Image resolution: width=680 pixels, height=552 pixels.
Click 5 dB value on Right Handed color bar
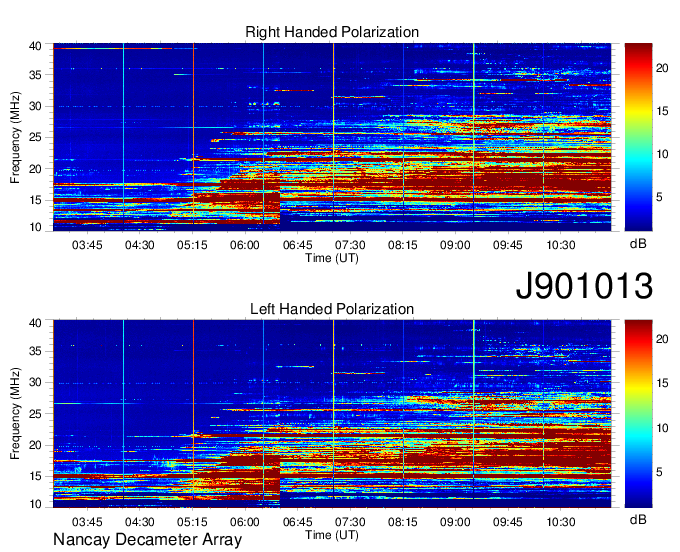659,197
